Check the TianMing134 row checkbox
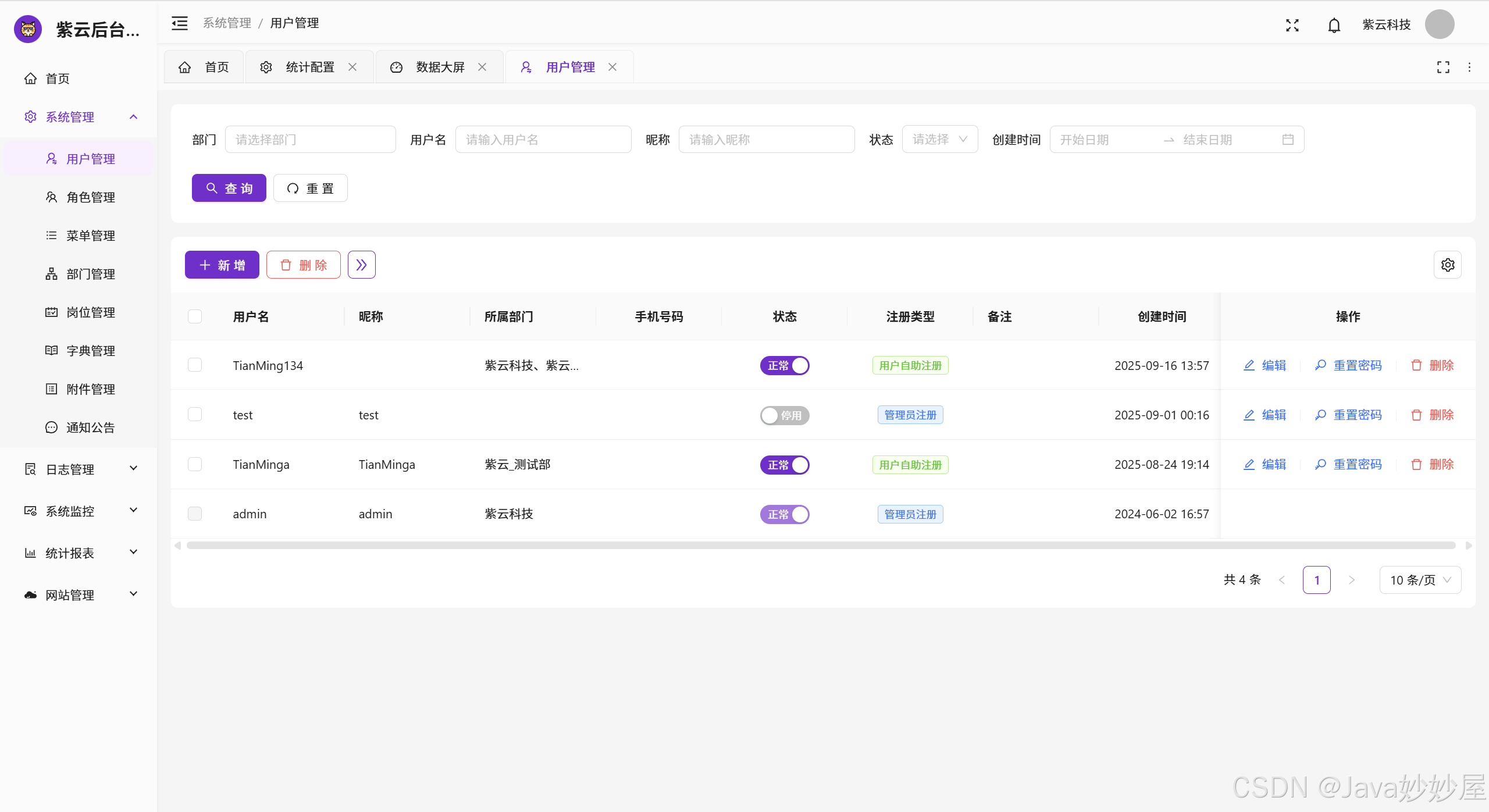Image resolution: width=1489 pixels, height=812 pixels. pyautogui.click(x=195, y=365)
